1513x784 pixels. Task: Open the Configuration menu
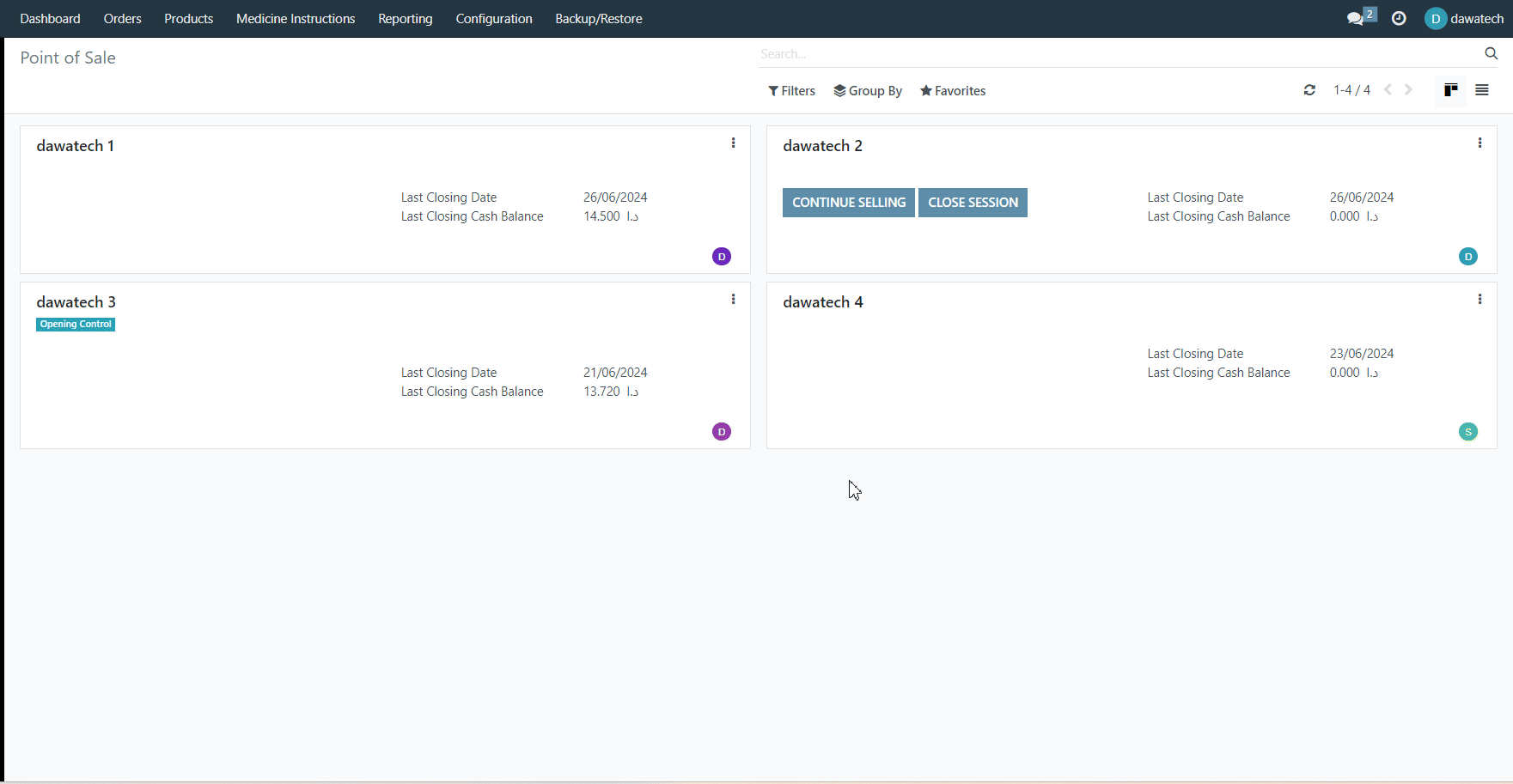coord(494,19)
